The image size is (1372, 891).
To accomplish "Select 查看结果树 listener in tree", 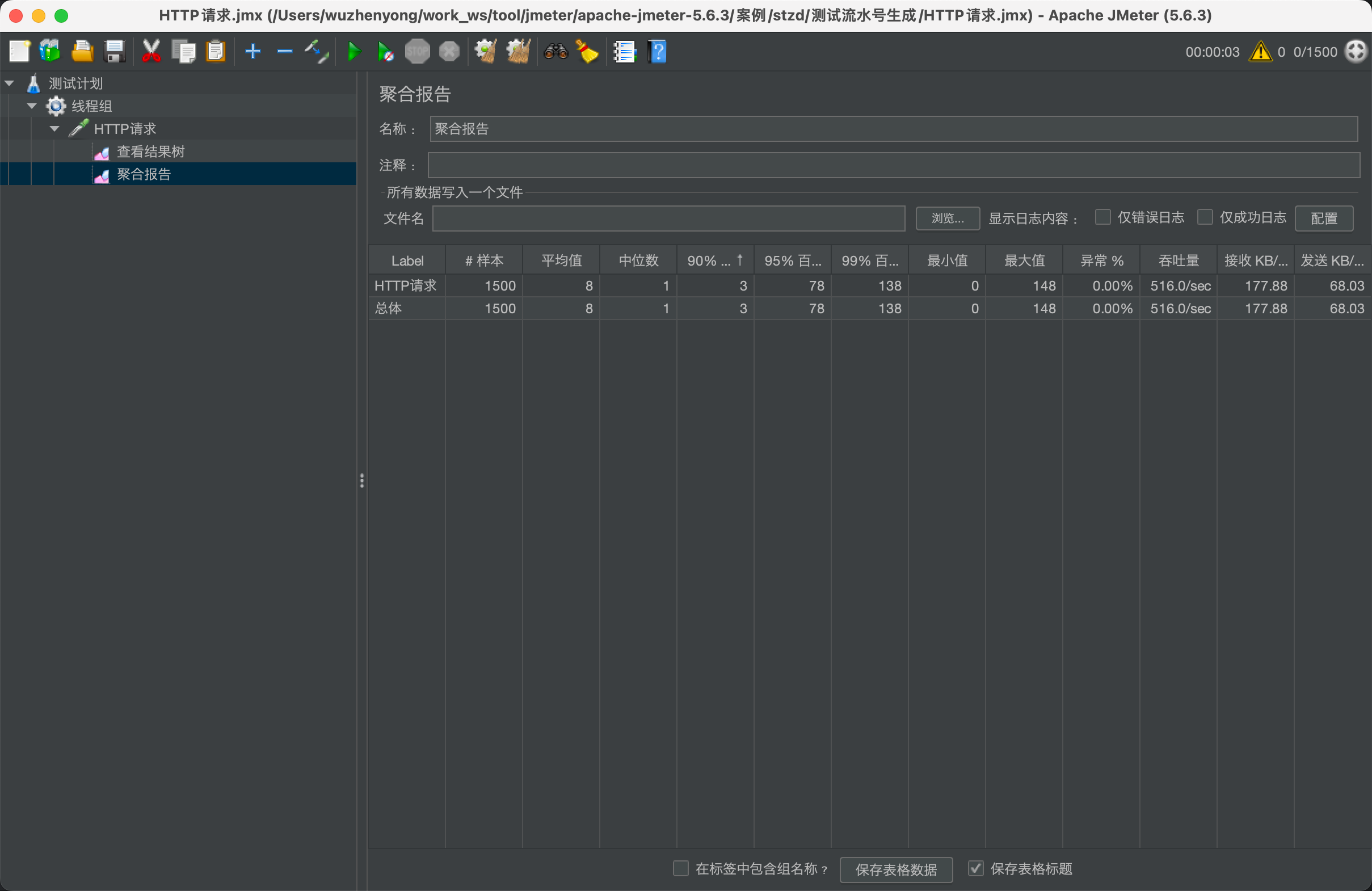I will (x=150, y=152).
